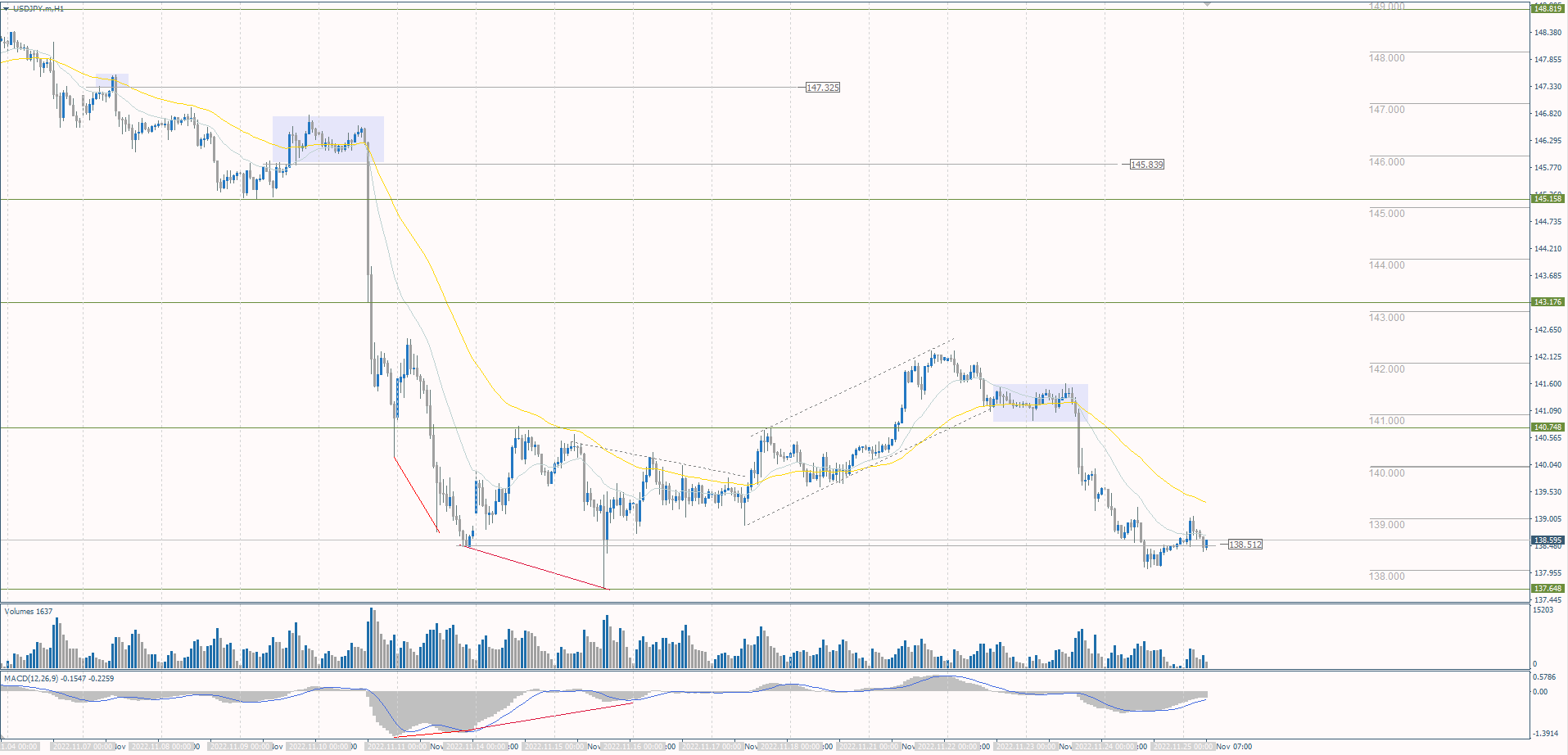Click the gray 142.000 level label
The height and width of the screenshot is (755, 1568).
pyautogui.click(x=1387, y=369)
